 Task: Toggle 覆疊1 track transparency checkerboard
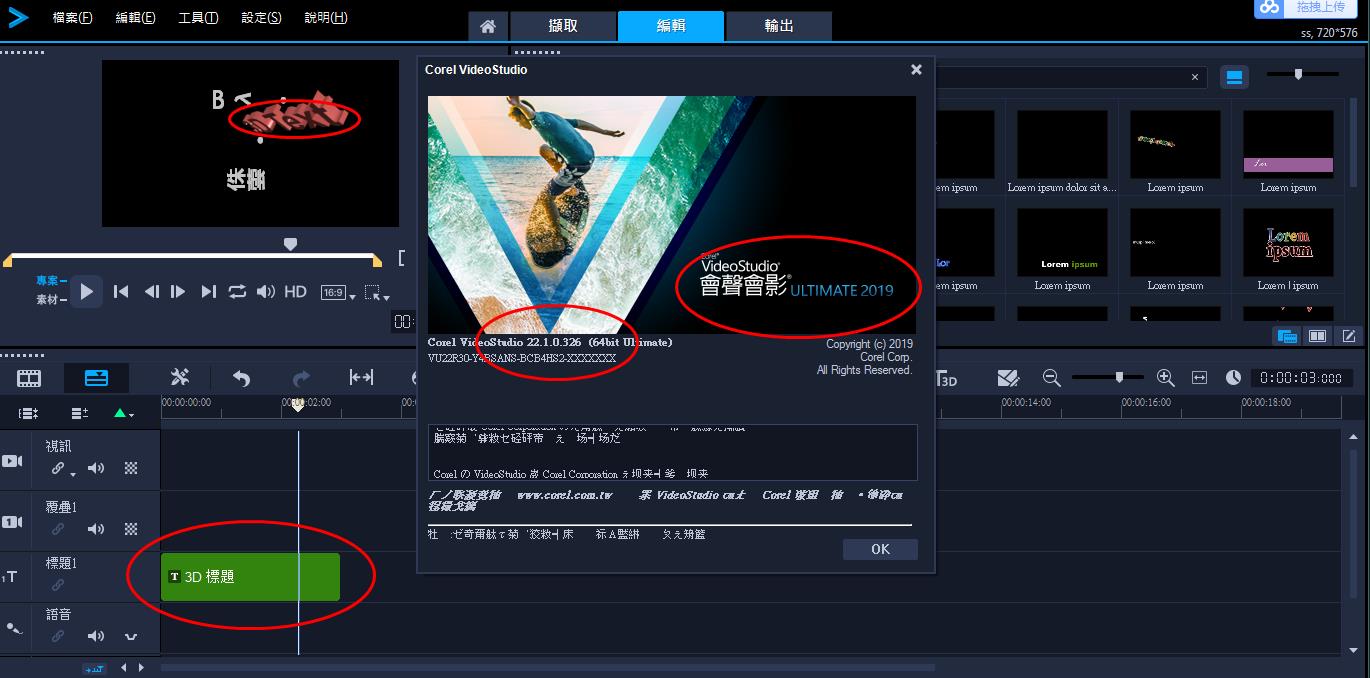[x=131, y=529]
